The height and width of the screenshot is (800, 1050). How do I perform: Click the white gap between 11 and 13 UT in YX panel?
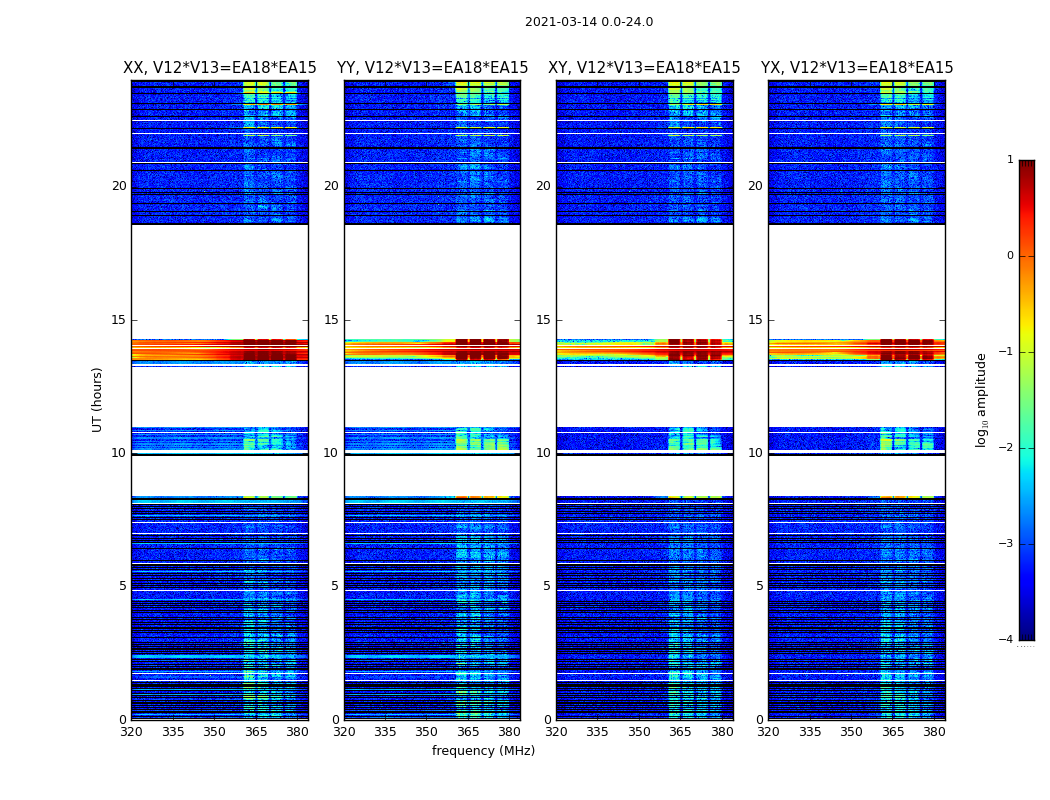coord(856,397)
